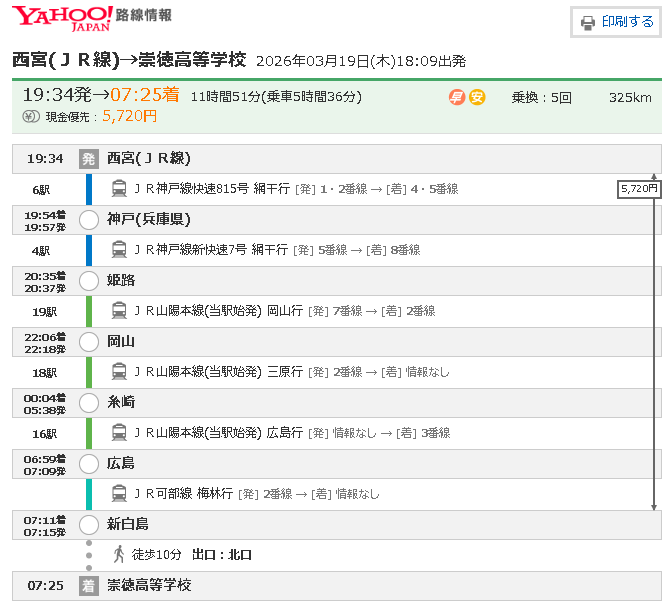Click the orange 安 cheap-fare badge

[477, 97]
